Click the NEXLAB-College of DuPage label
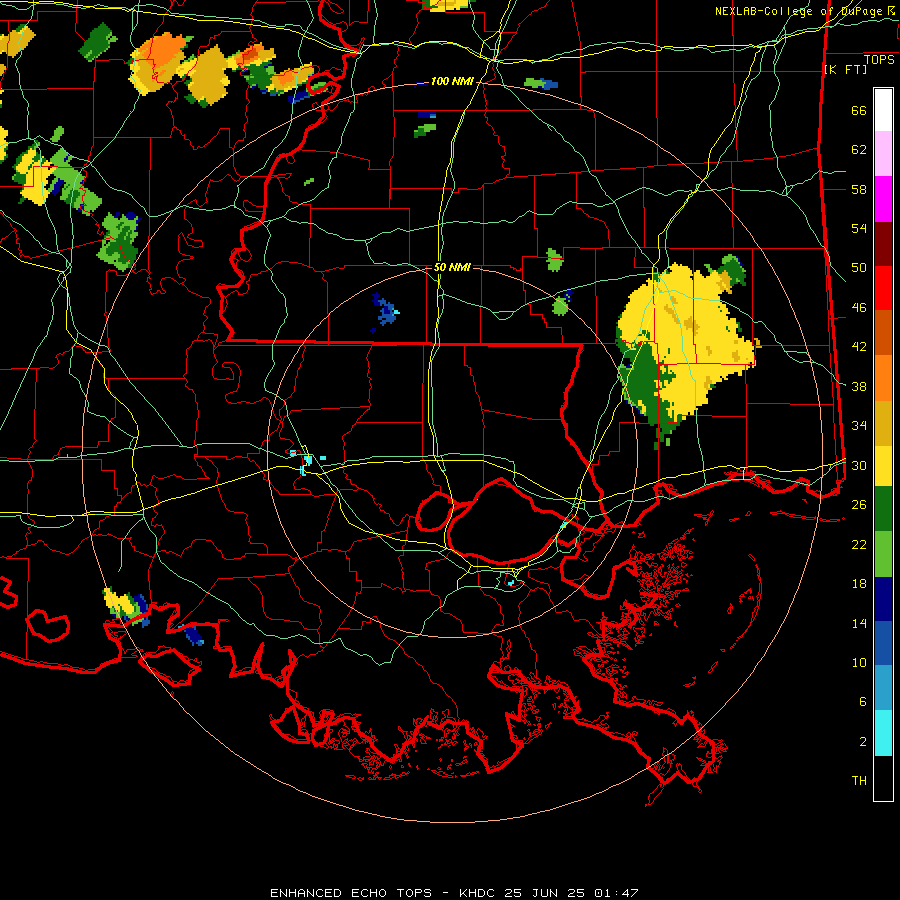This screenshot has height=900, width=900. tap(805, 11)
